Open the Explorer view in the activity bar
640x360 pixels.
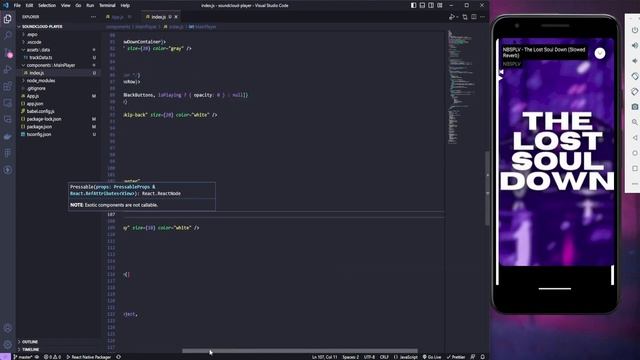click(x=7, y=19)
